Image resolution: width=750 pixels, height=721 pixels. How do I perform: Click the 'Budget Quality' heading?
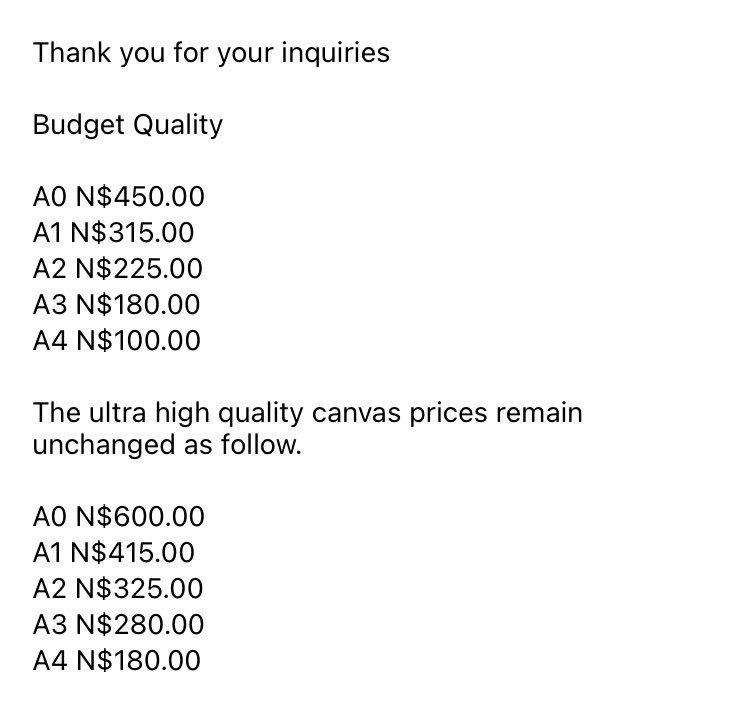tap(128, 125)
